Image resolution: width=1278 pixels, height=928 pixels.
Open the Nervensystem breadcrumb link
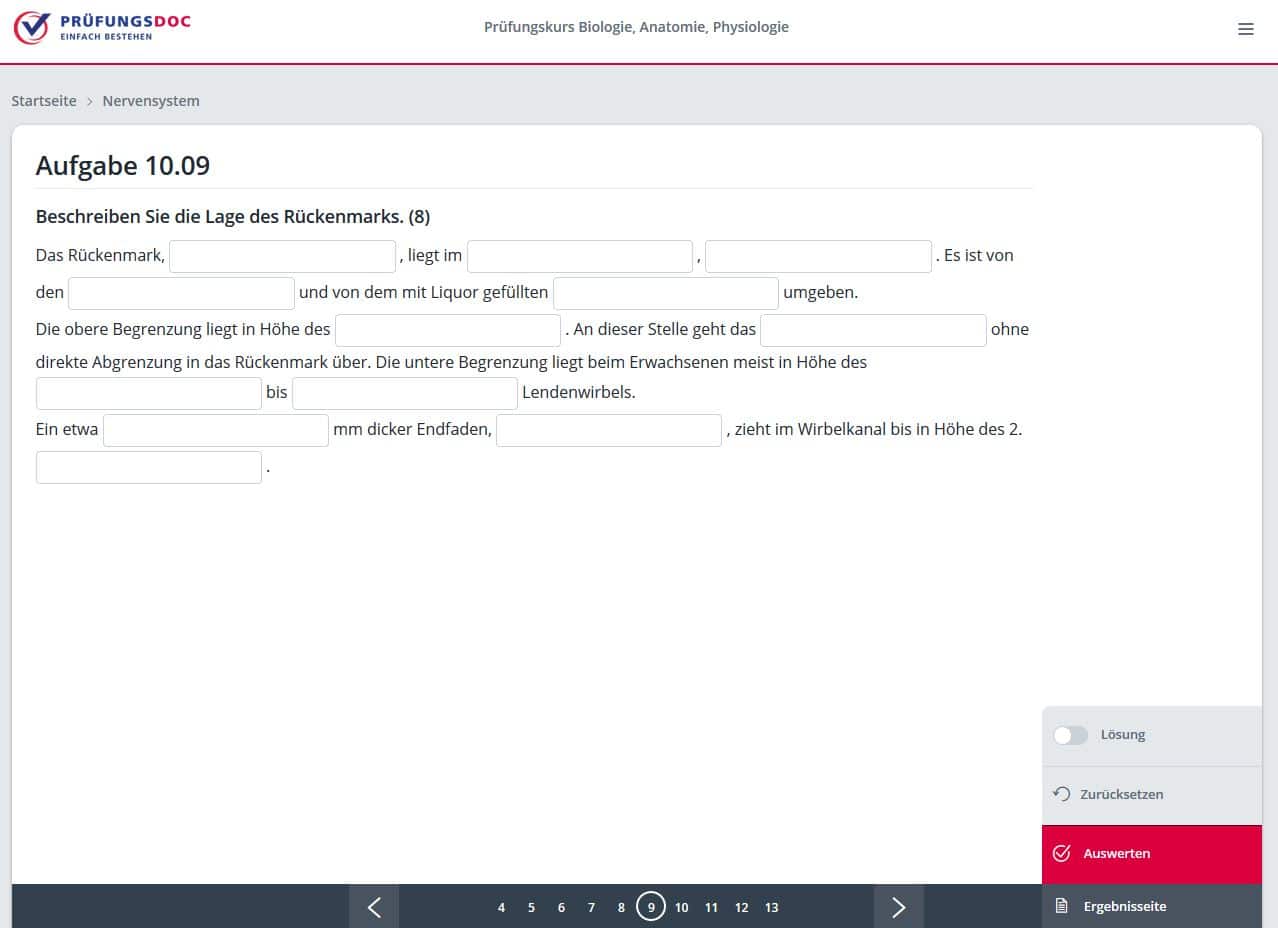[151, 101]
